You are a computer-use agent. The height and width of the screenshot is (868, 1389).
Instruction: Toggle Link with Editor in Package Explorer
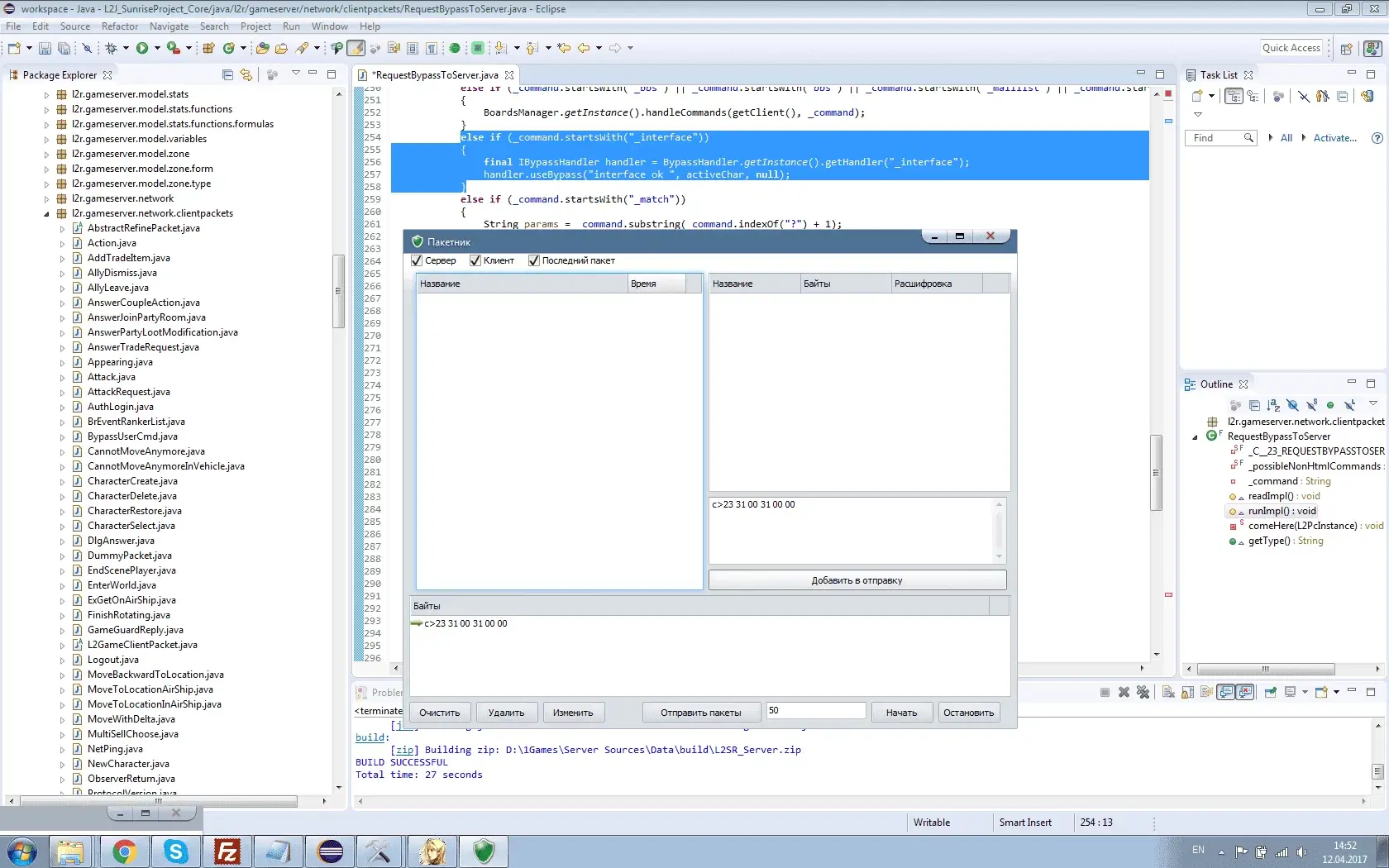pos(246,75)
